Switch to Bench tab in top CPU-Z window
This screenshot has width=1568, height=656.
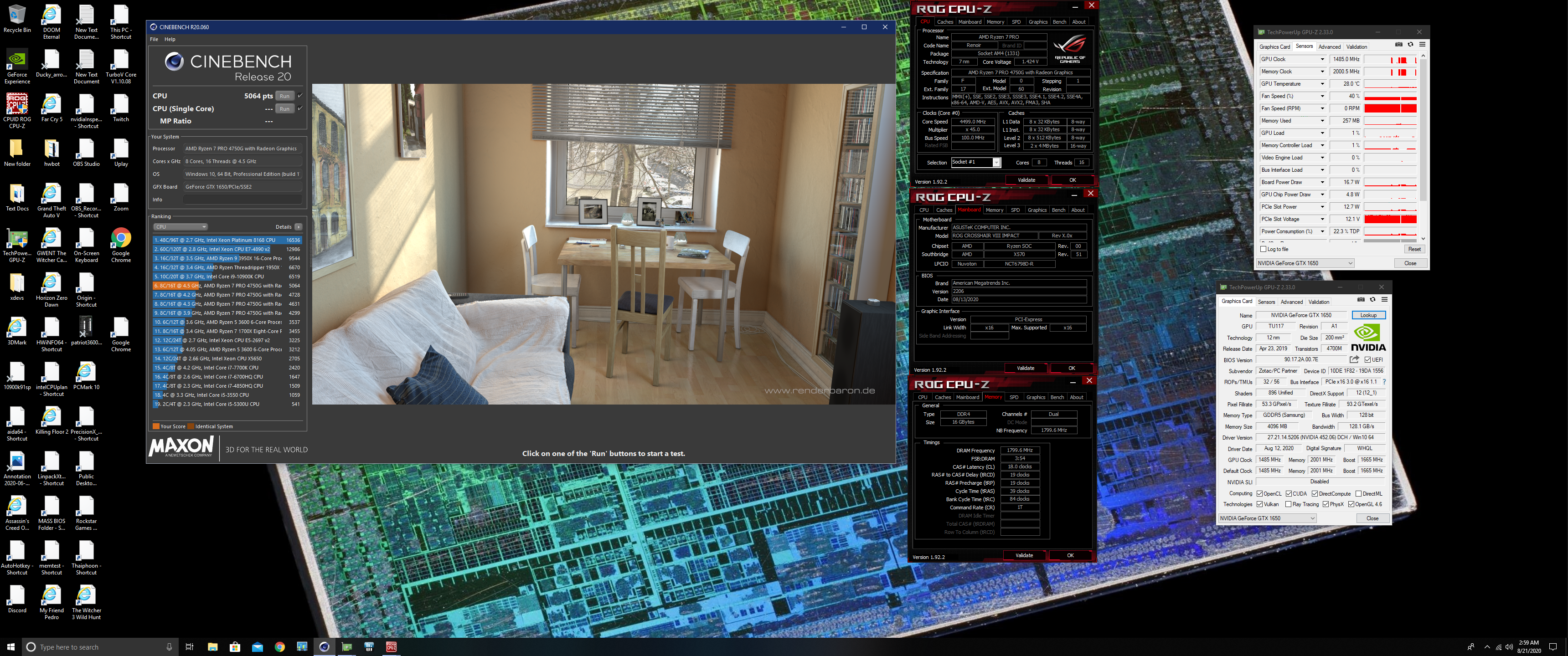pos(1059,22)
